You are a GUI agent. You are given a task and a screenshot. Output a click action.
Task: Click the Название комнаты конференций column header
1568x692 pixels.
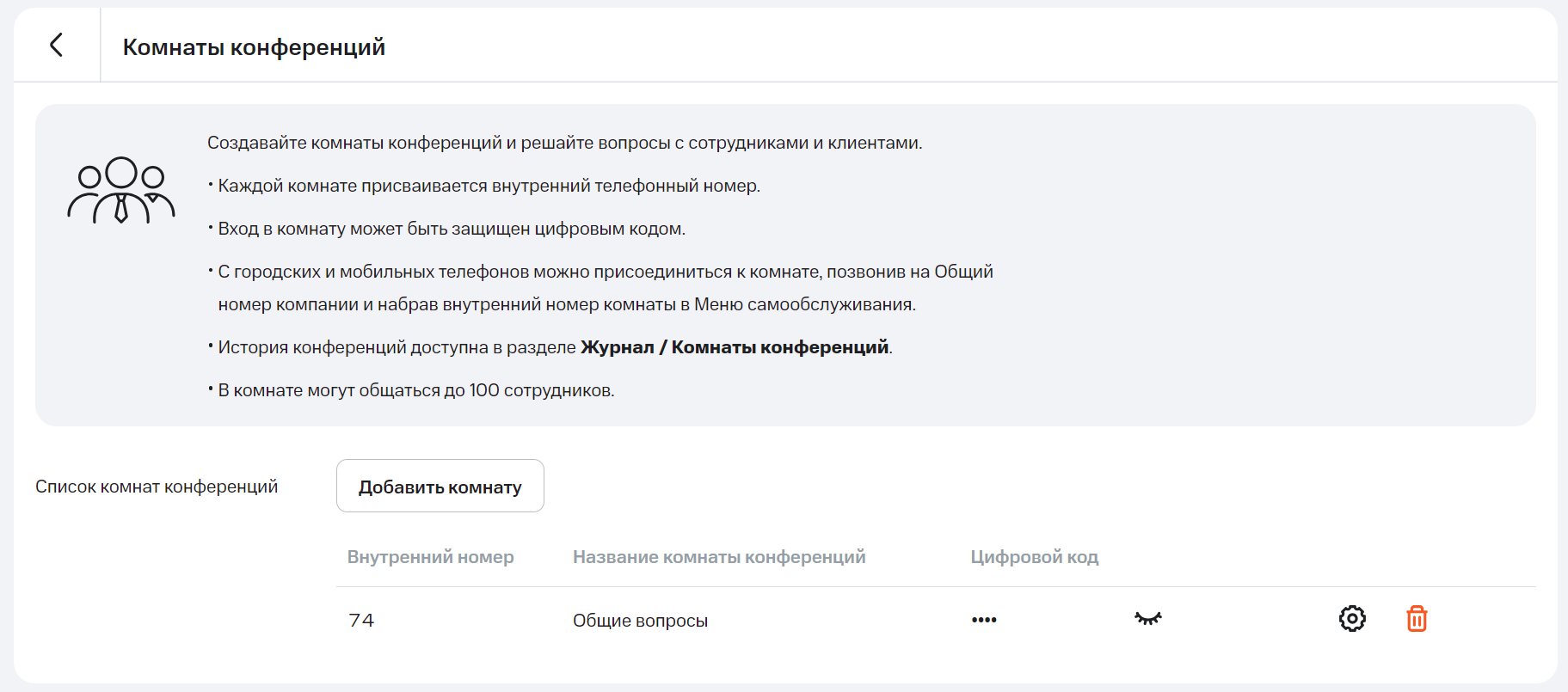click(x=719, y=557)
